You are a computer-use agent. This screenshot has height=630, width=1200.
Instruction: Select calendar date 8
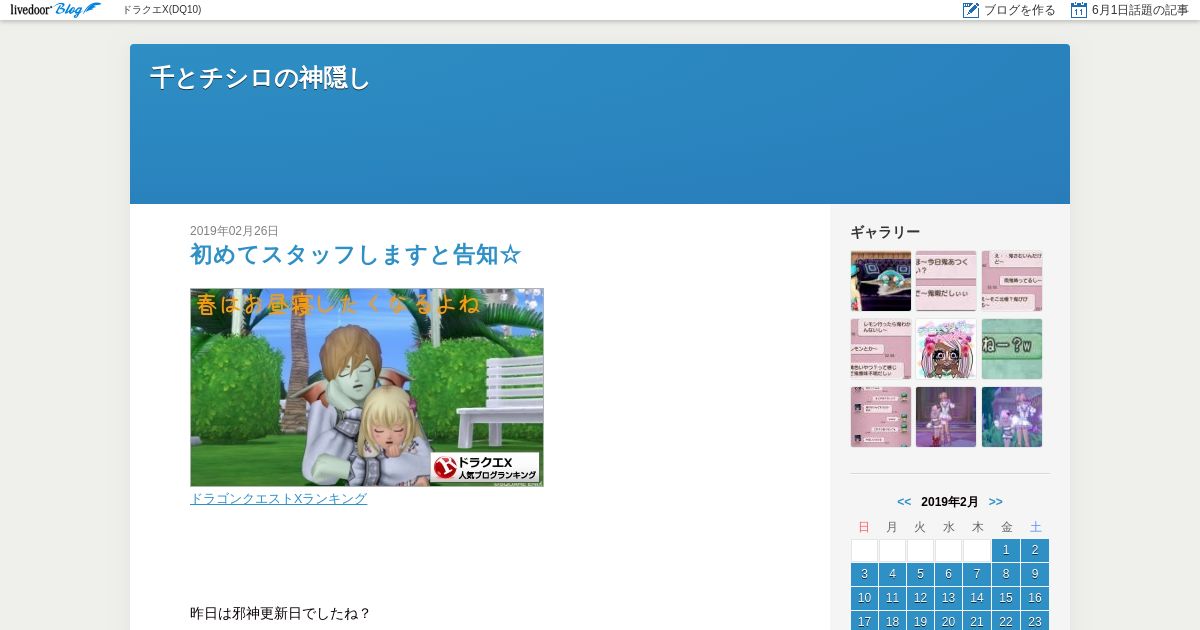pos(1006,574)
